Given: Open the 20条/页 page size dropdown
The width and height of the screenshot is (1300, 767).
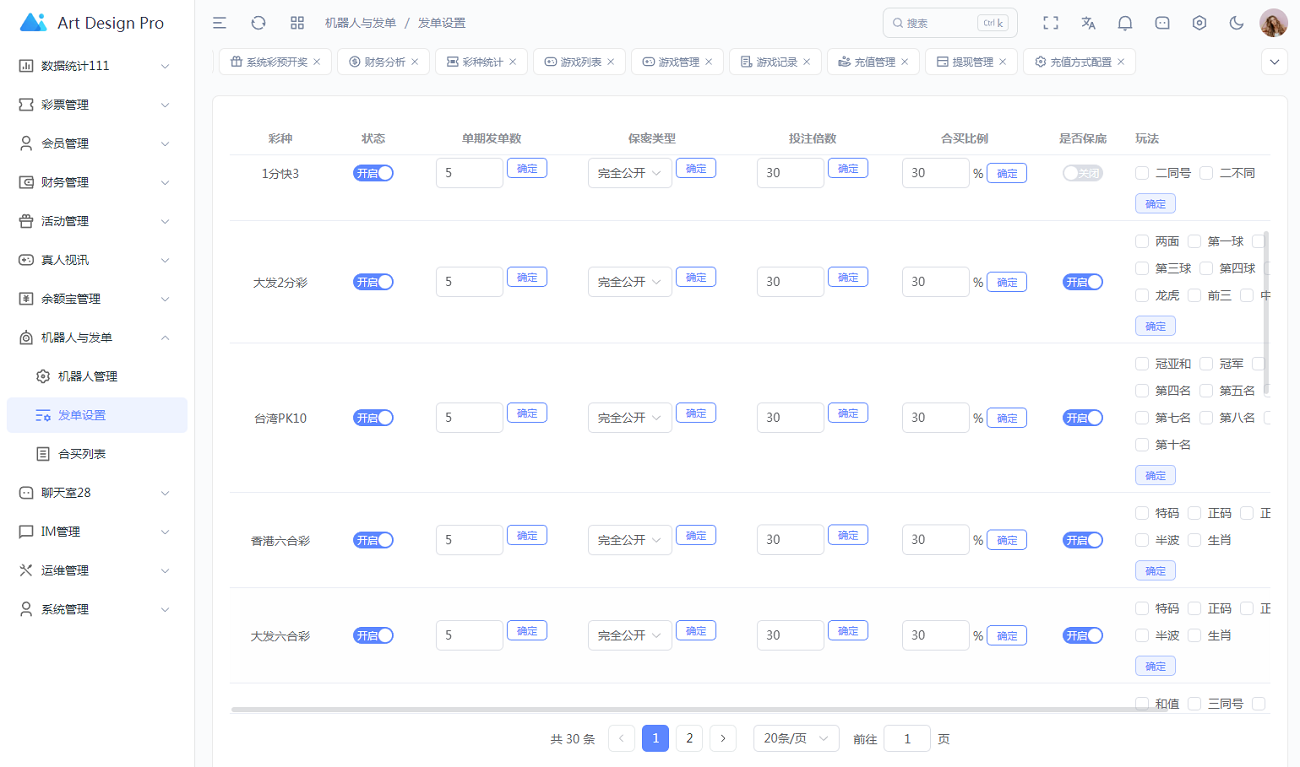Looking at the screenshot, I should coord(795,739).
